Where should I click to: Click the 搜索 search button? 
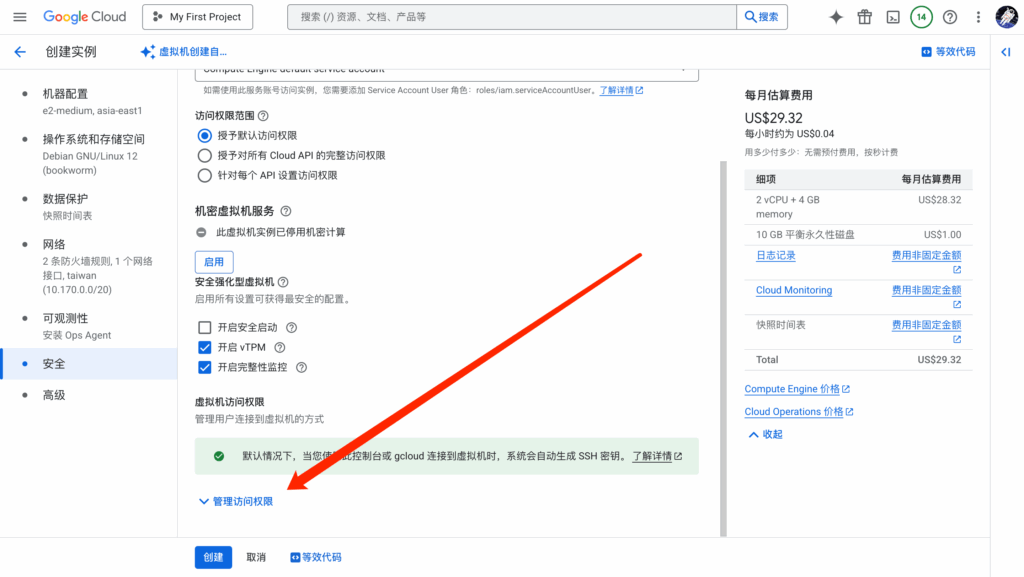tap(762, 17)
